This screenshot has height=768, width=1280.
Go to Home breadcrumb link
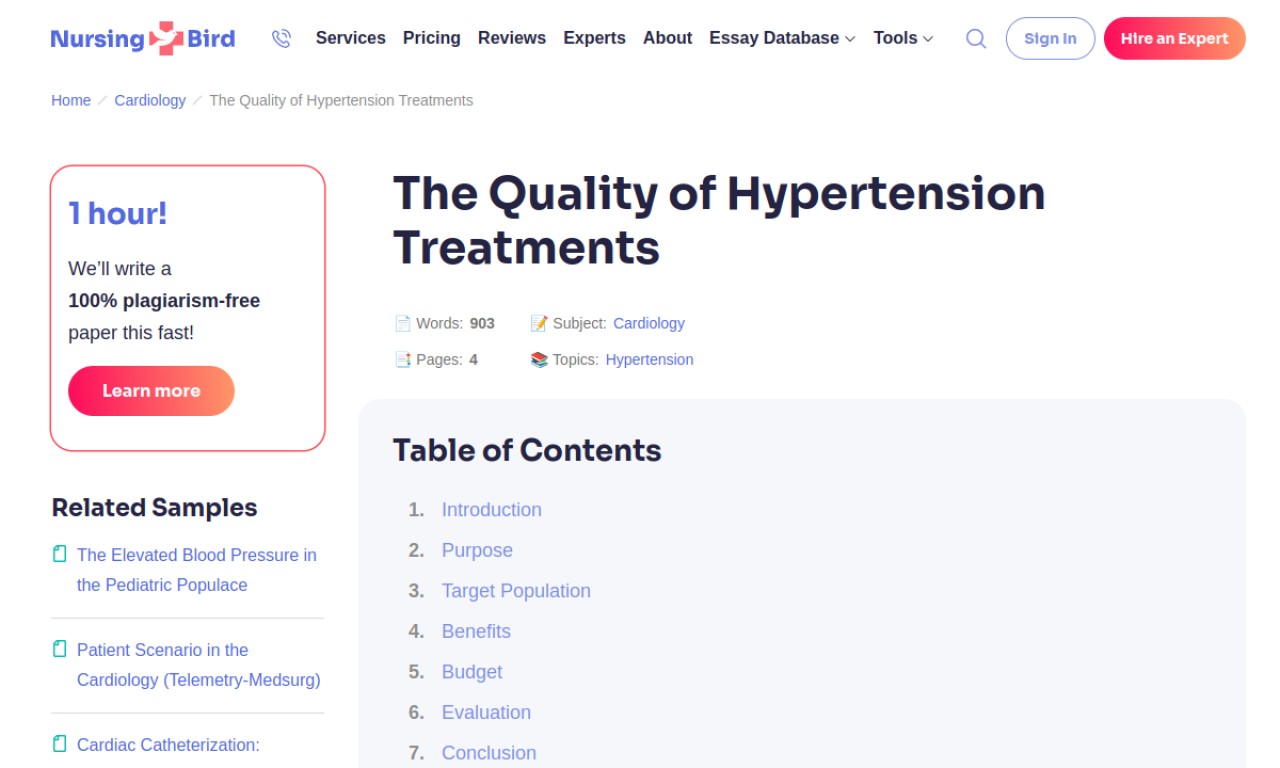pyautogui.click(x=71, y=100)
